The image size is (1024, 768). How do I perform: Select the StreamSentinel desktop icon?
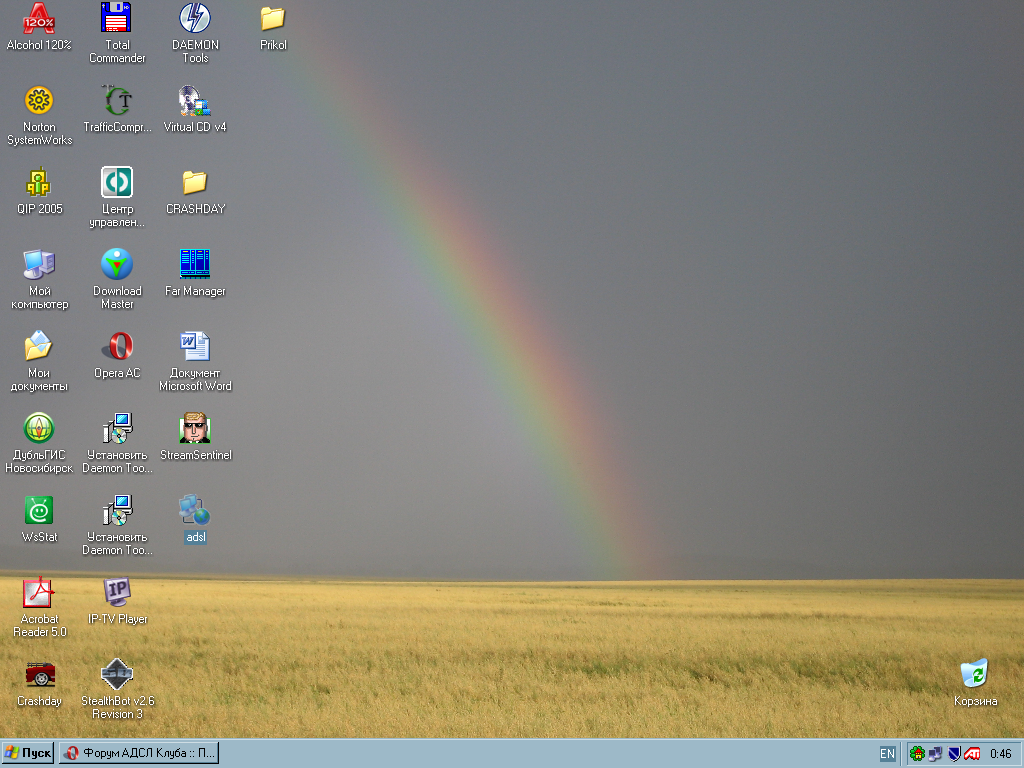pyautogui.click(x=195, y=428)
